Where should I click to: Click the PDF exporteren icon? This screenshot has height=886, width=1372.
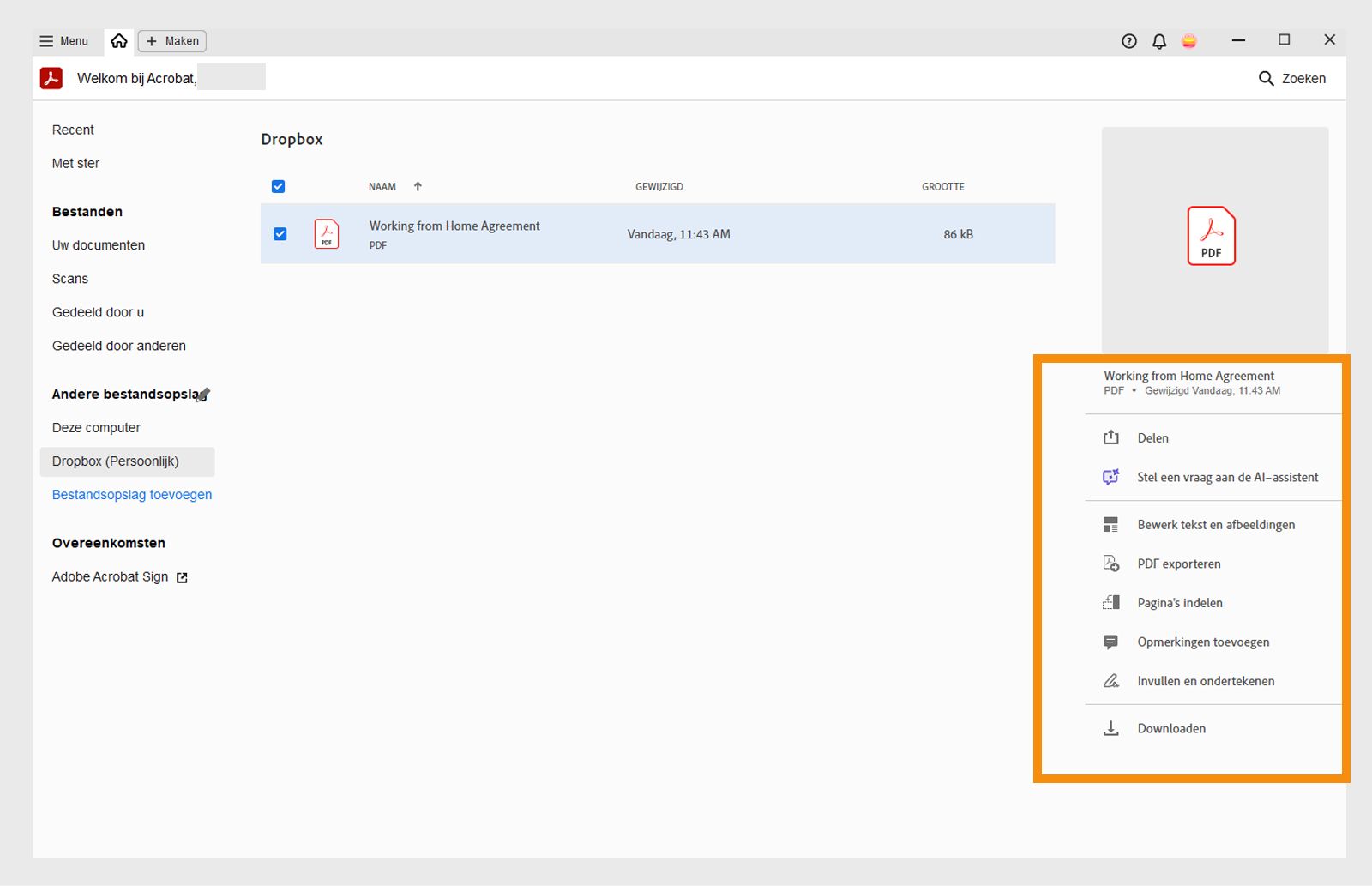[x=1111, y=564]
